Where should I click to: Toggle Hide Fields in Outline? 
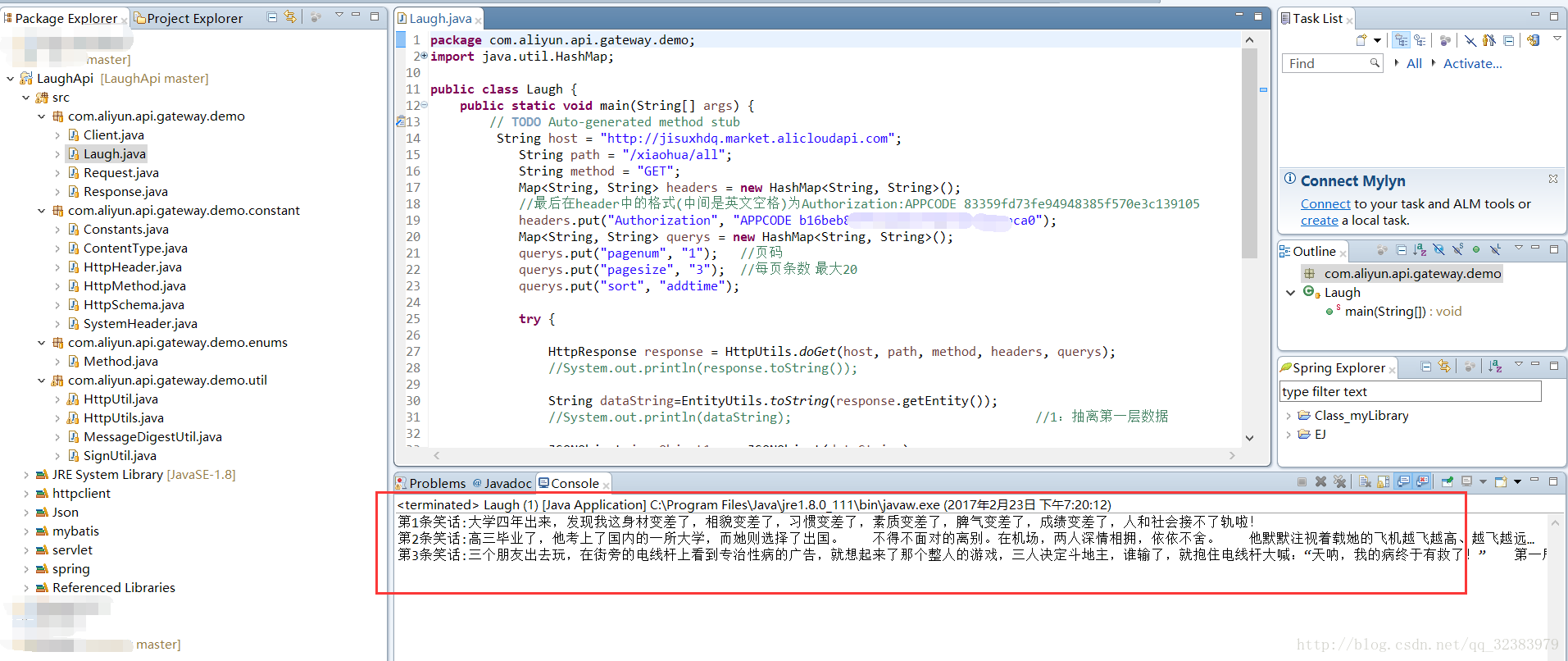(x=1438, y=250)
